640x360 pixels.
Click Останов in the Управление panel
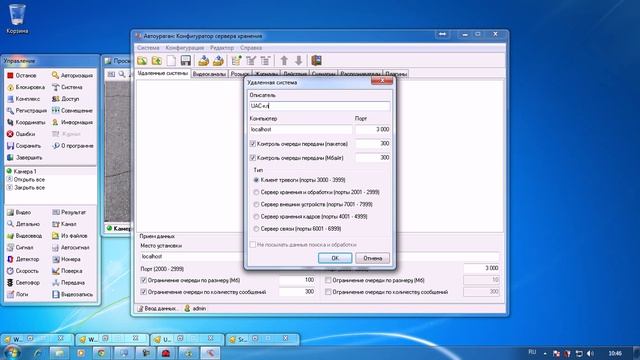22,76
